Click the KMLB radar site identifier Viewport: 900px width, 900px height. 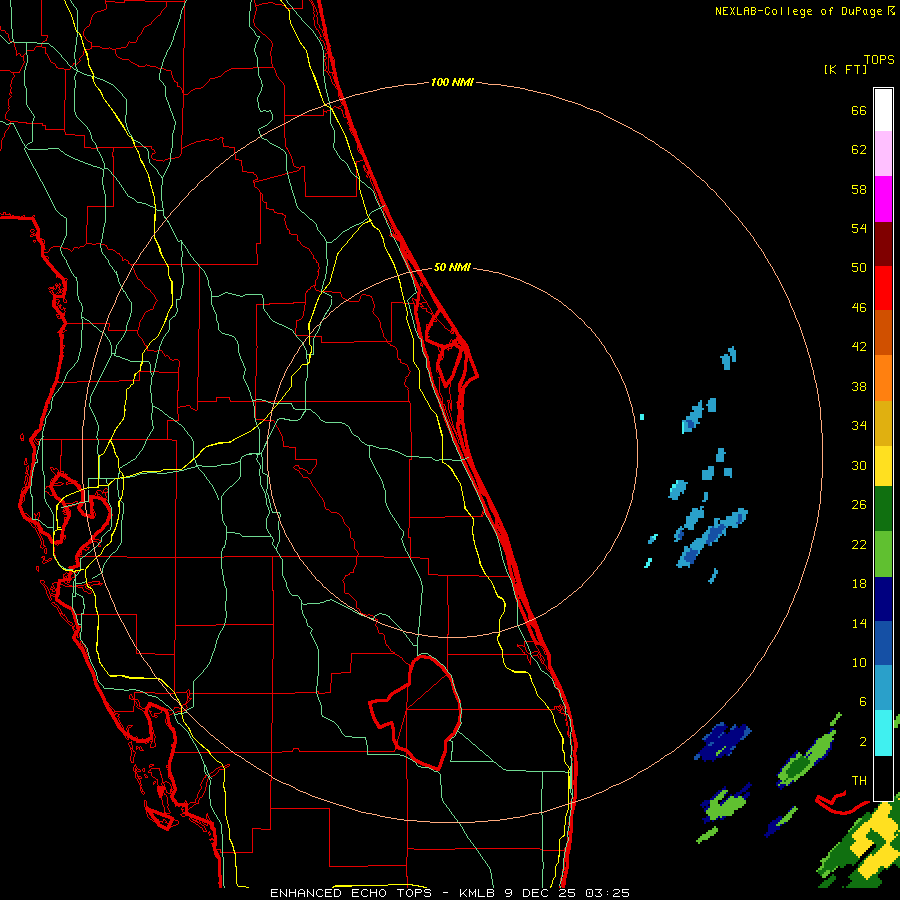pyautogui.click(x=478, y=893)
